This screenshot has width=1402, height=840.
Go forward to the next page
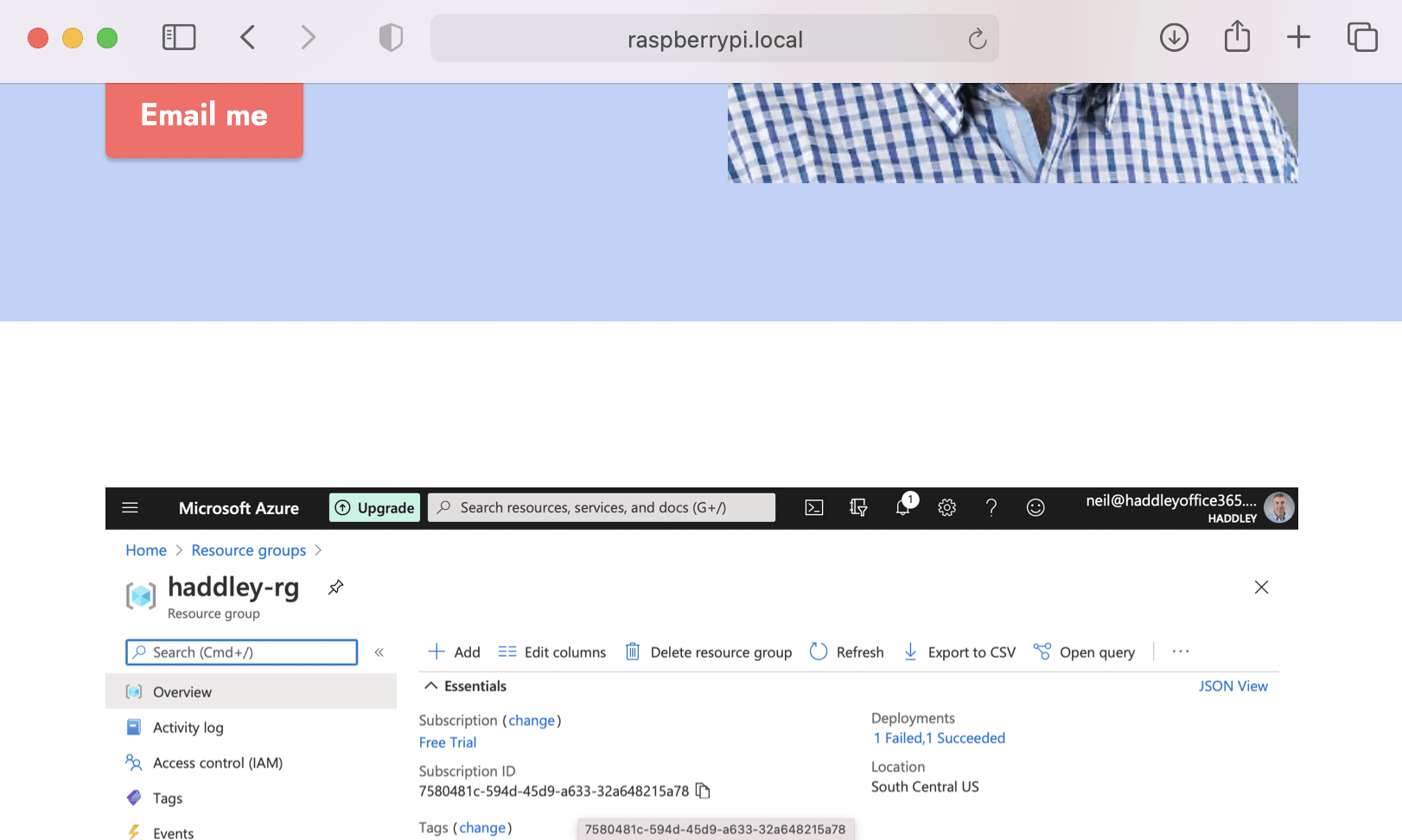(308, 37)
